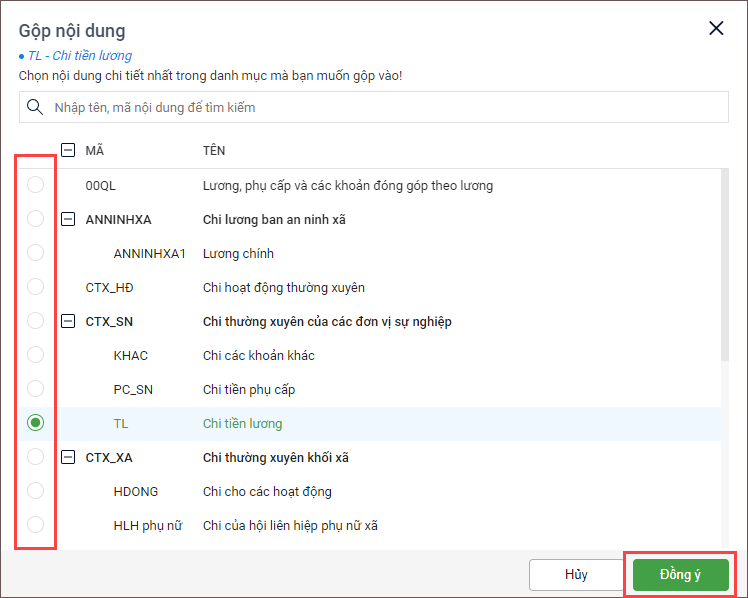
Task: Collapse all rows via header toggle
Action: [68, 151]
